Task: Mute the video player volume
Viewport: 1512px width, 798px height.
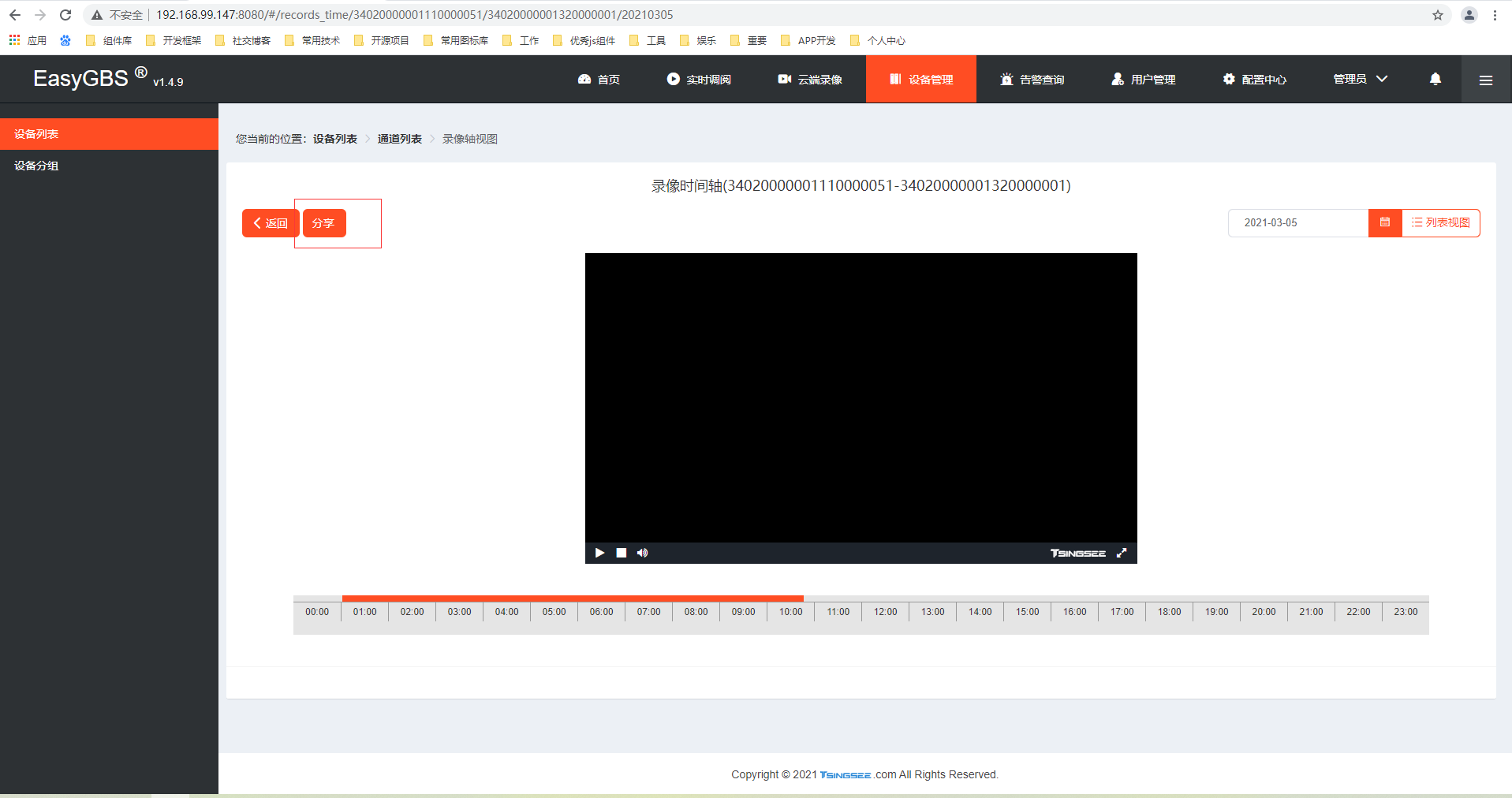Action: pos(643,553)
